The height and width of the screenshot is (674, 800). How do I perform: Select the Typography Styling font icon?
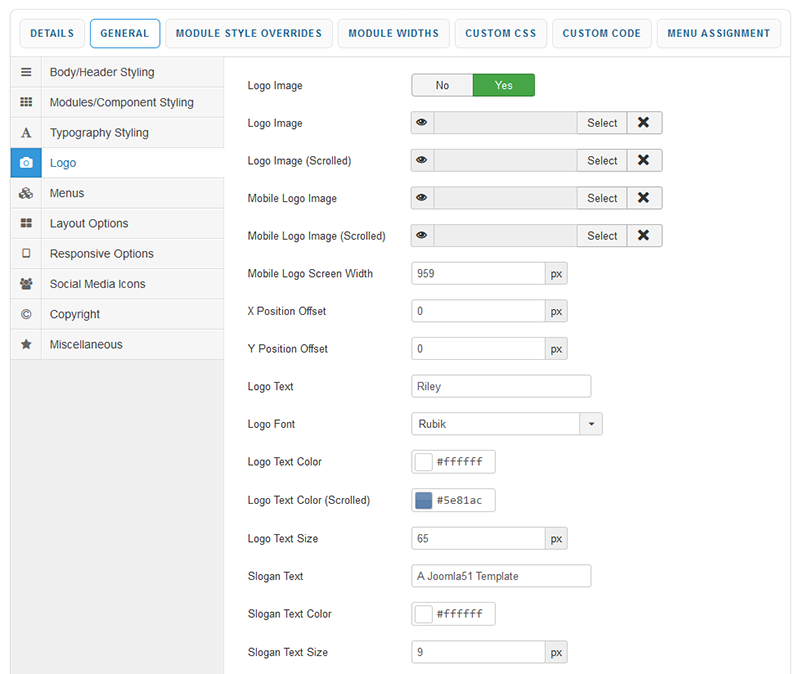(26, 133)
